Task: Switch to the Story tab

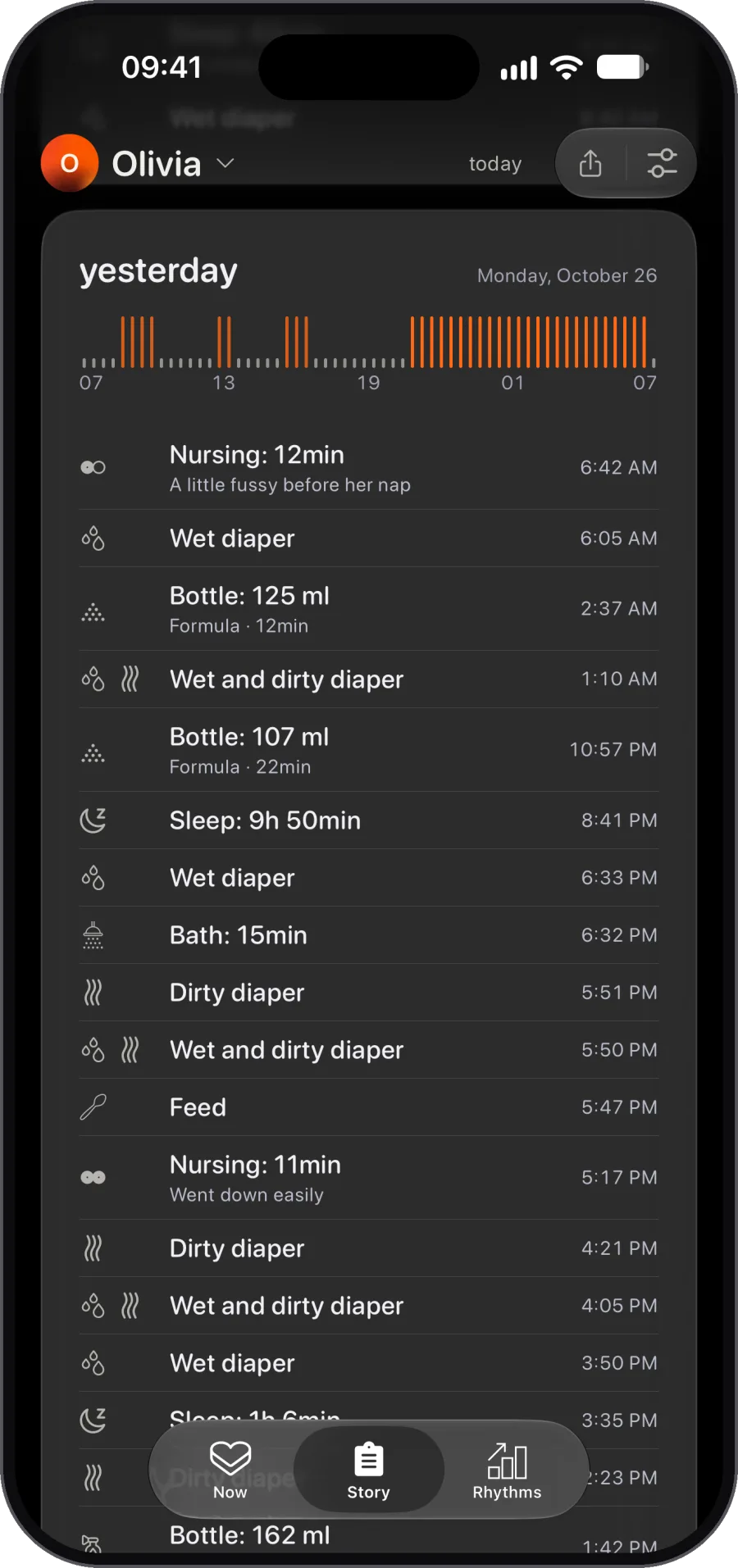Action: [369, 1470]
